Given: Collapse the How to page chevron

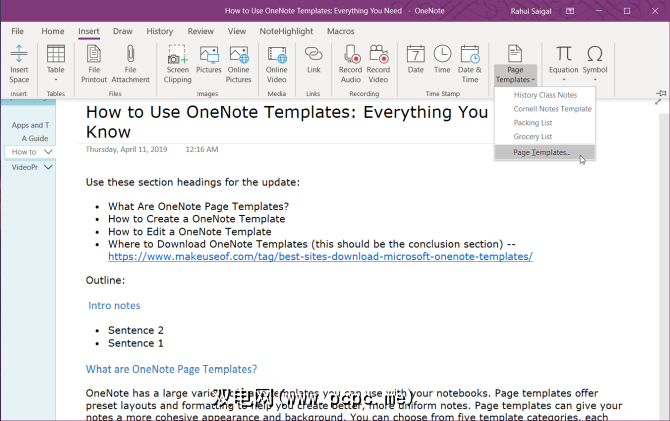Looking at the screenshot, I should (48, 152).
